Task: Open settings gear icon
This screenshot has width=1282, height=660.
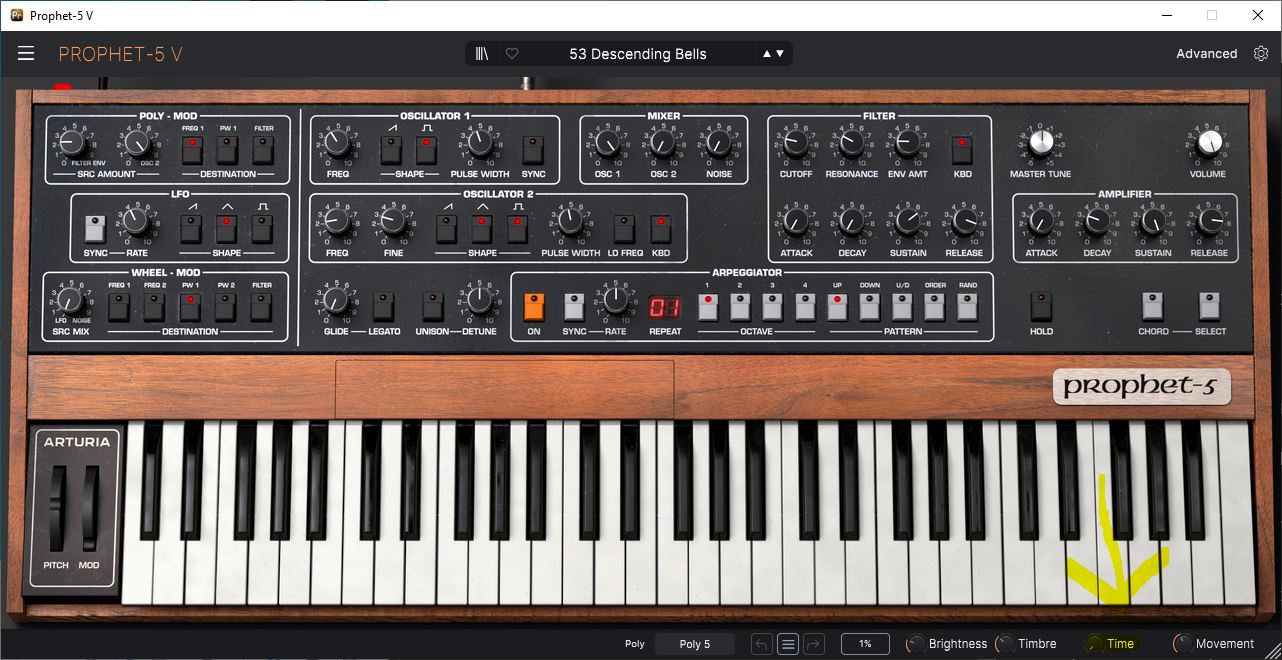Action: 1260,54
